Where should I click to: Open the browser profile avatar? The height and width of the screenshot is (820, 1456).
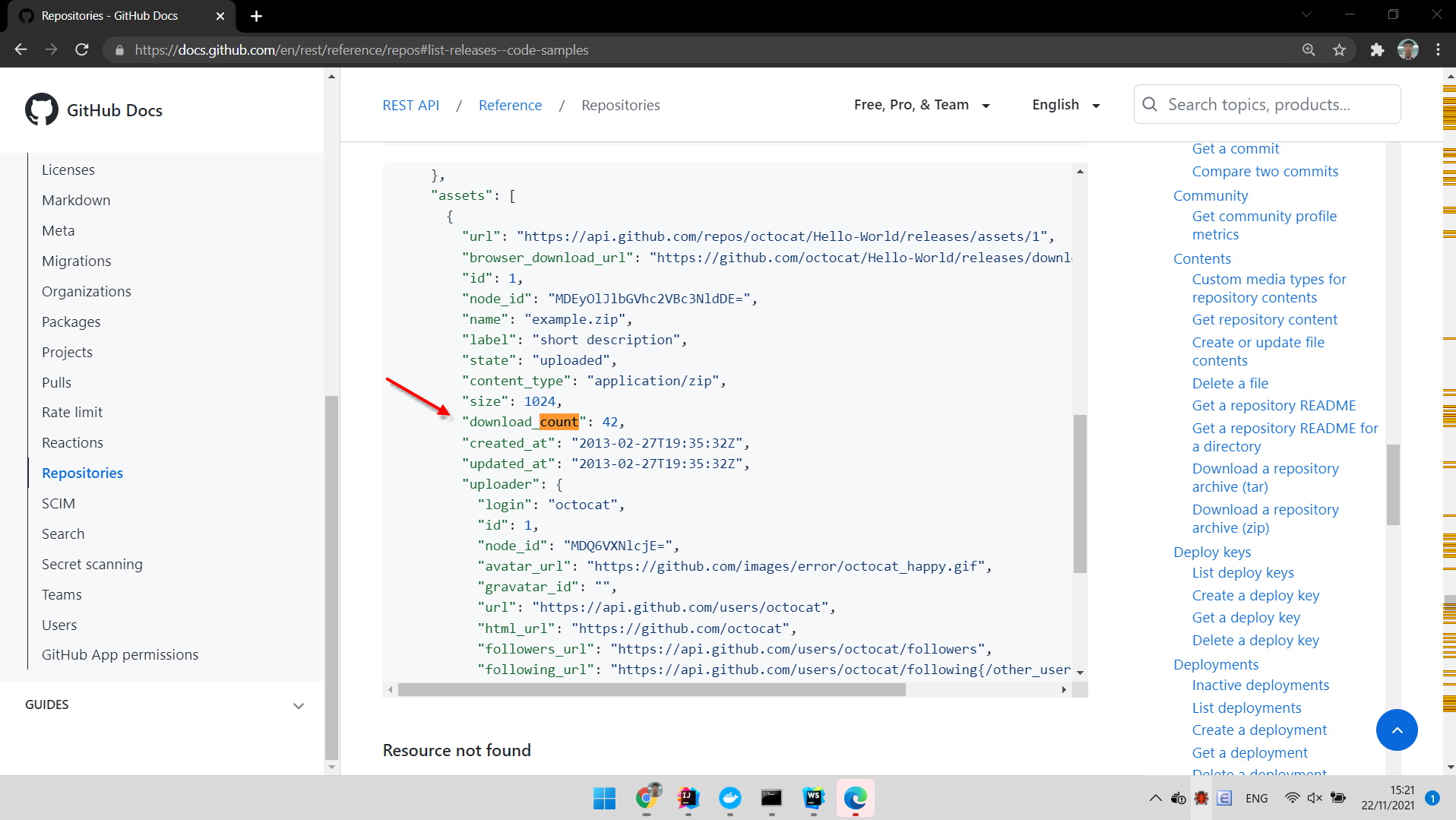pos(1407,49)
